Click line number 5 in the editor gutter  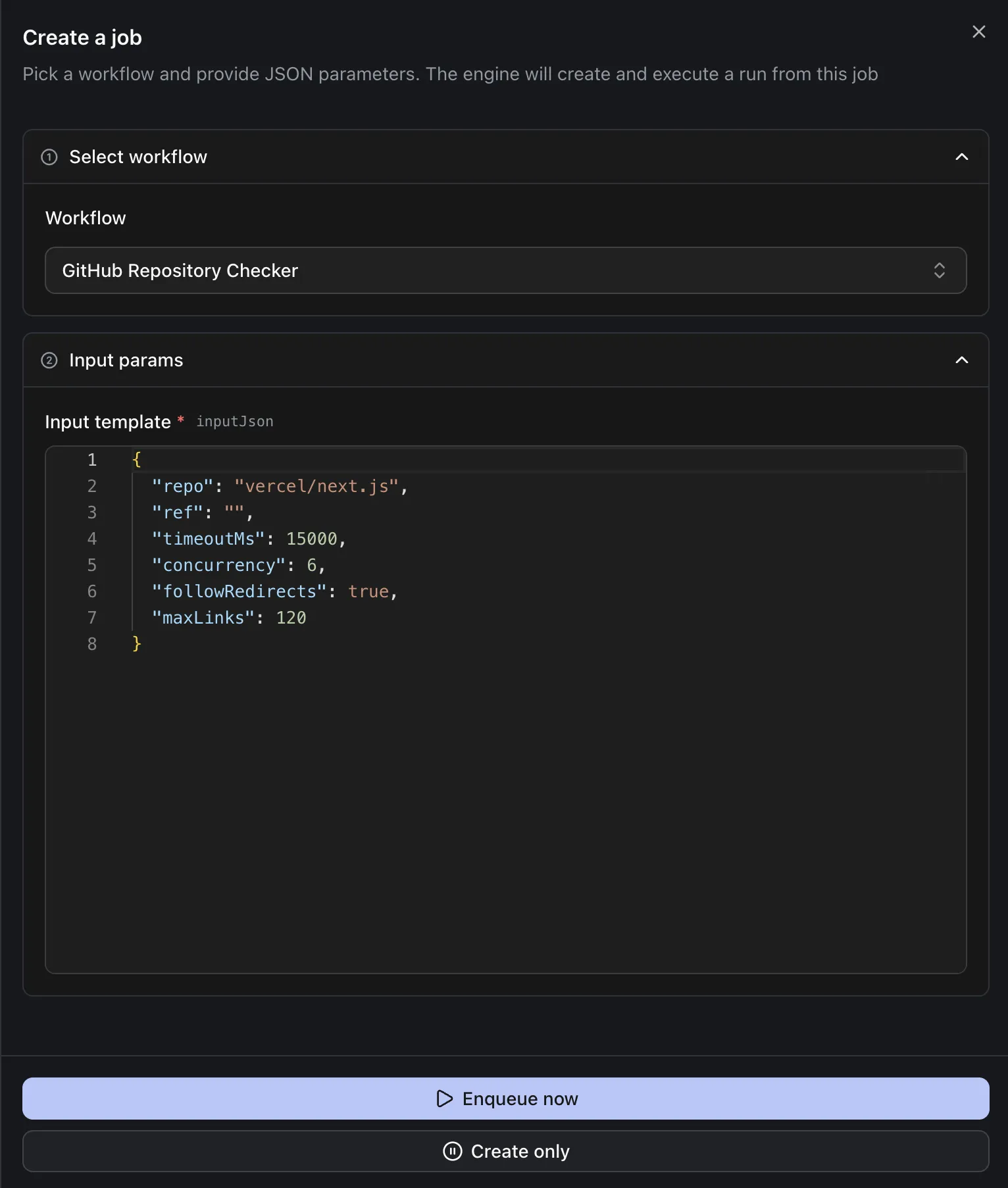pyautogui.click(x=92, y=565)
